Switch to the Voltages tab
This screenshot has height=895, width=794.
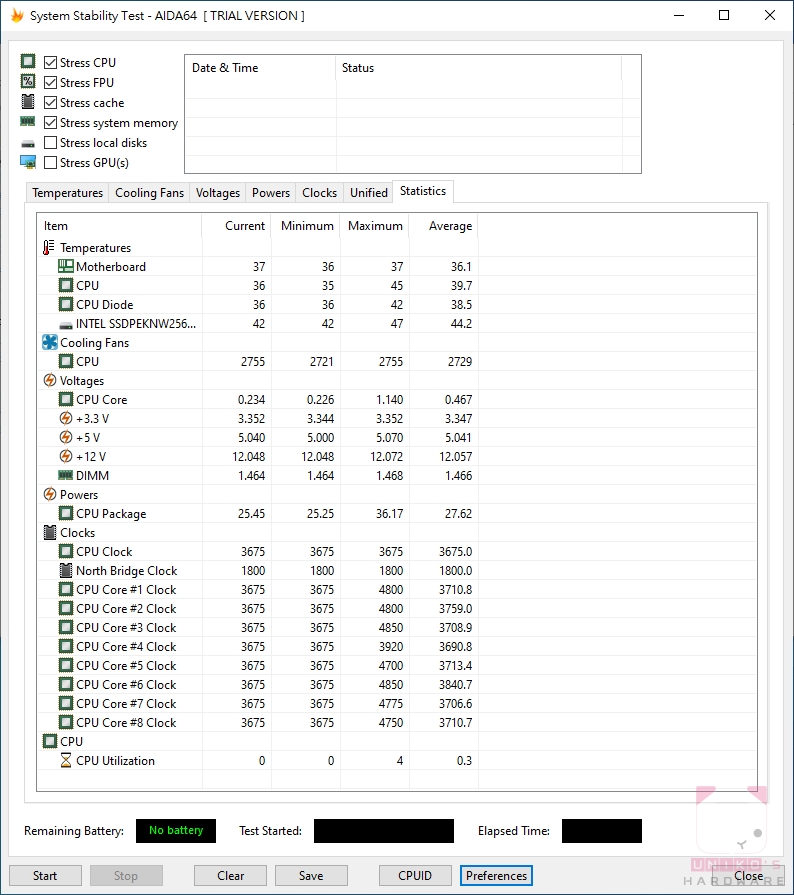(x=217, y=193)
